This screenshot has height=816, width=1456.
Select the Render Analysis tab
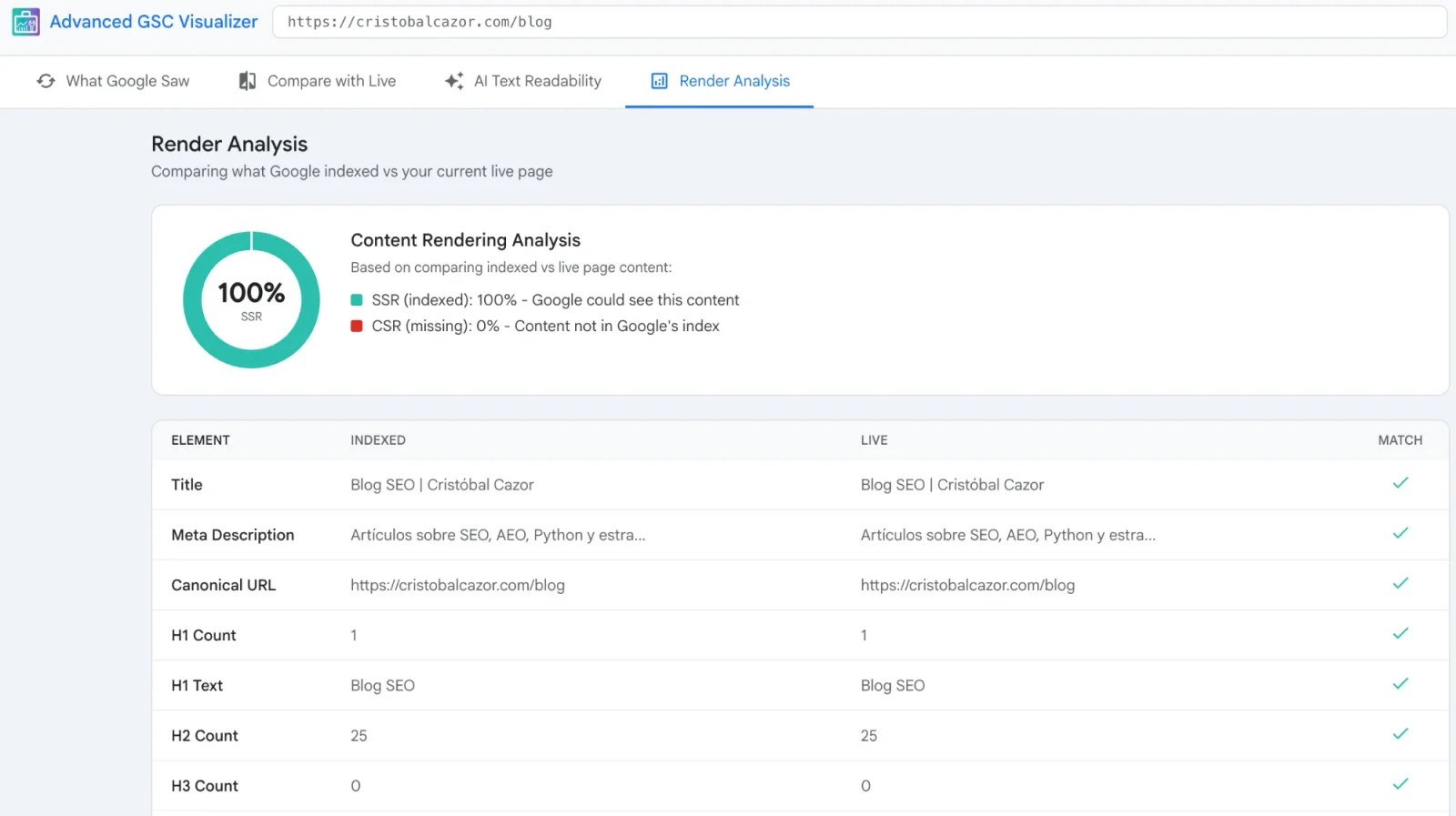[x=720, y=81]
